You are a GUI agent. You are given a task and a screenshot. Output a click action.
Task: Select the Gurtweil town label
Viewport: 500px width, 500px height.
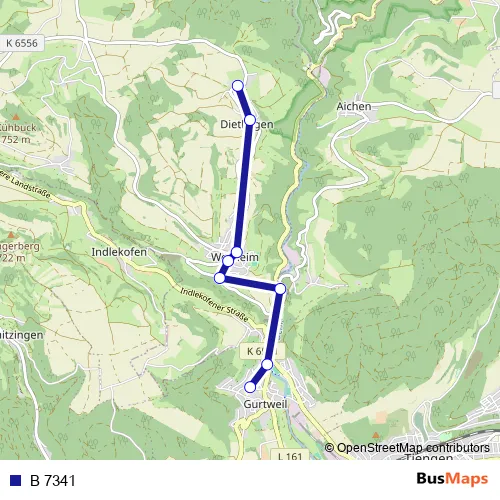pos(265,404)
